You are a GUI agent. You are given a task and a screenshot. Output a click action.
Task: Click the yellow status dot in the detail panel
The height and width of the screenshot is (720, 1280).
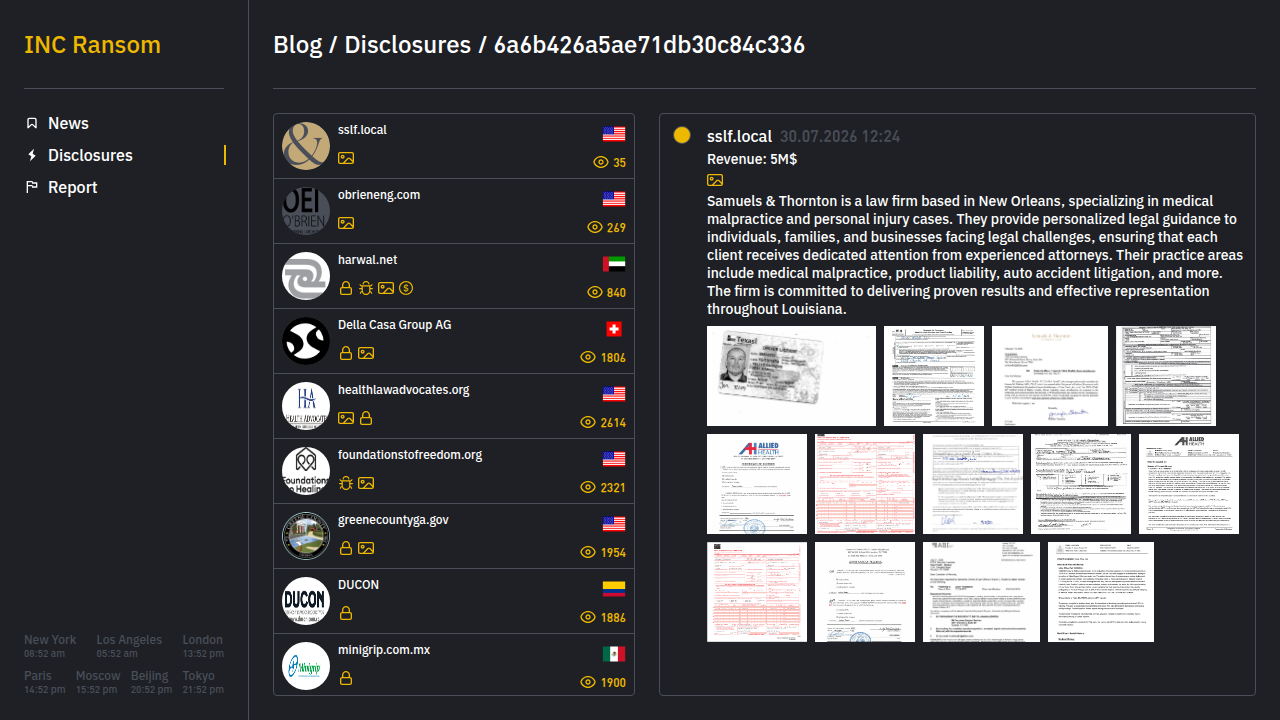[x=682, y=135]
